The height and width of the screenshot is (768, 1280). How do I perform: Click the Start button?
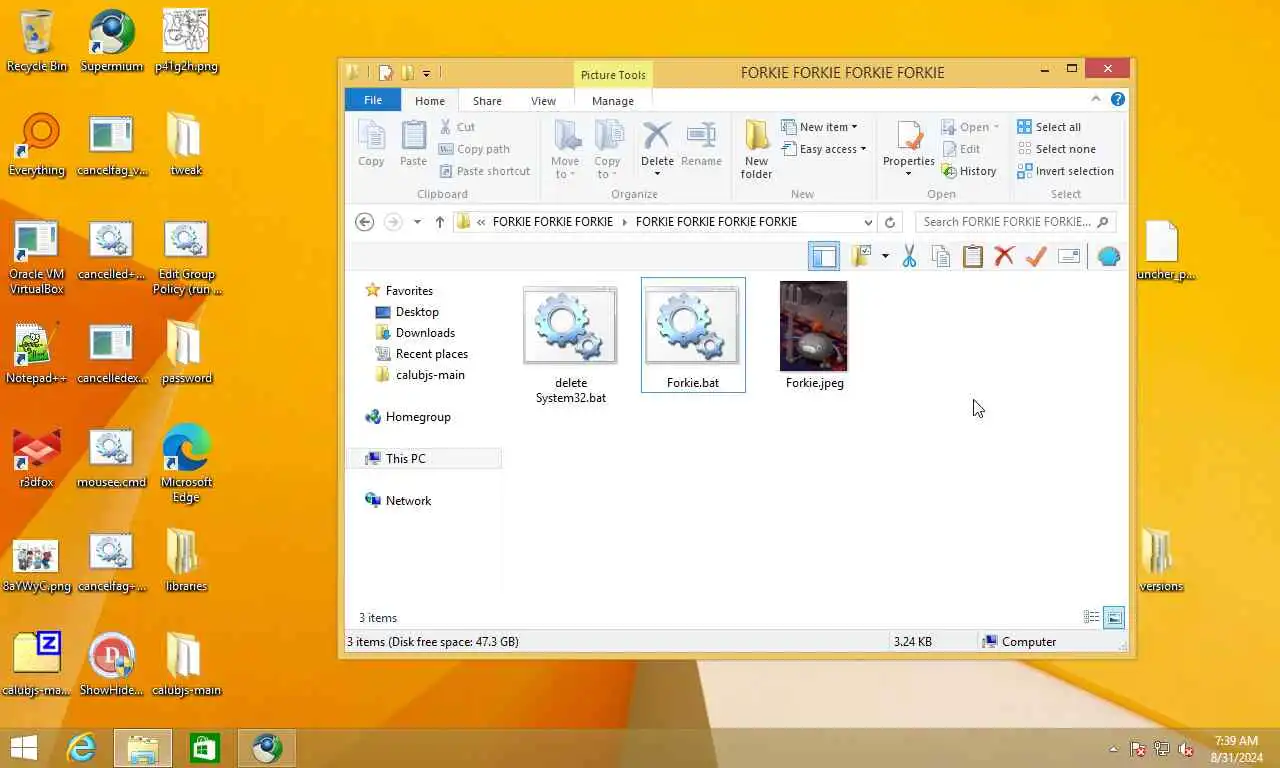(x=23, y=748)
